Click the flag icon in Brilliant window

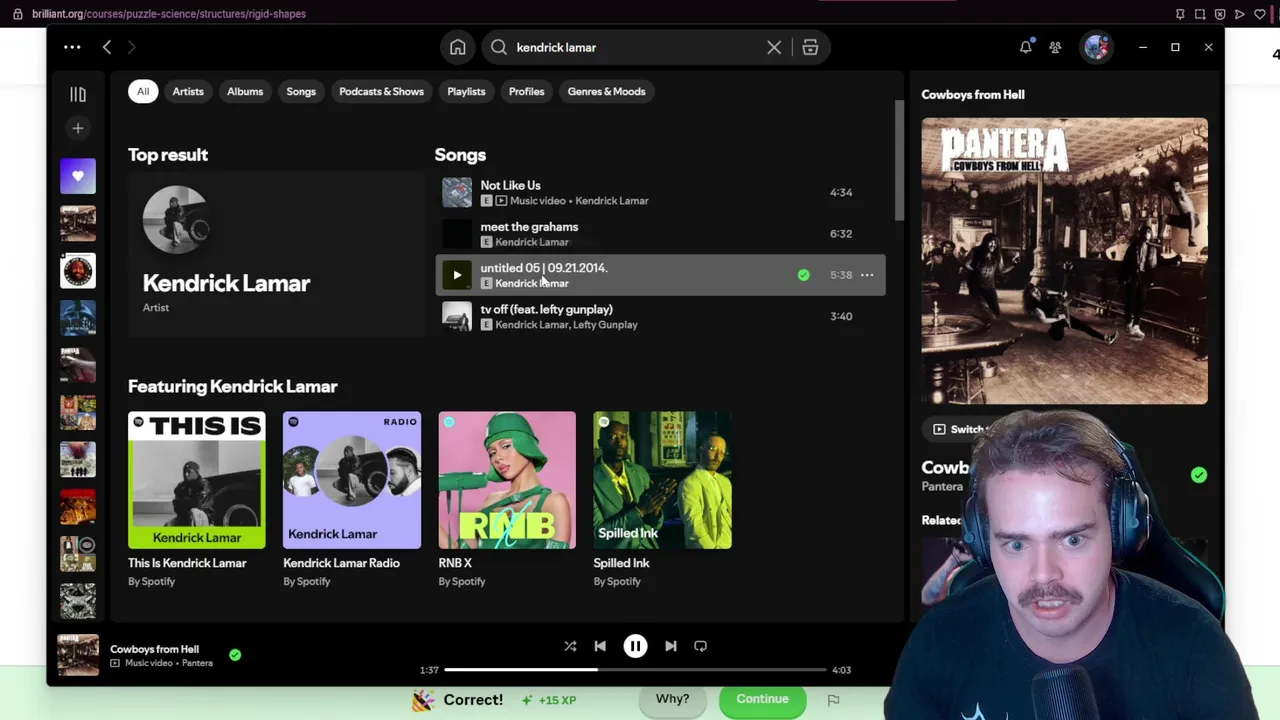pos(833,700)
